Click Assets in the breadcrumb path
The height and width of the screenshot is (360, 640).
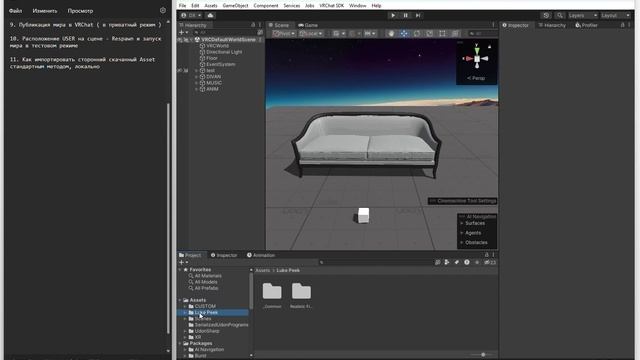(262, 270)
